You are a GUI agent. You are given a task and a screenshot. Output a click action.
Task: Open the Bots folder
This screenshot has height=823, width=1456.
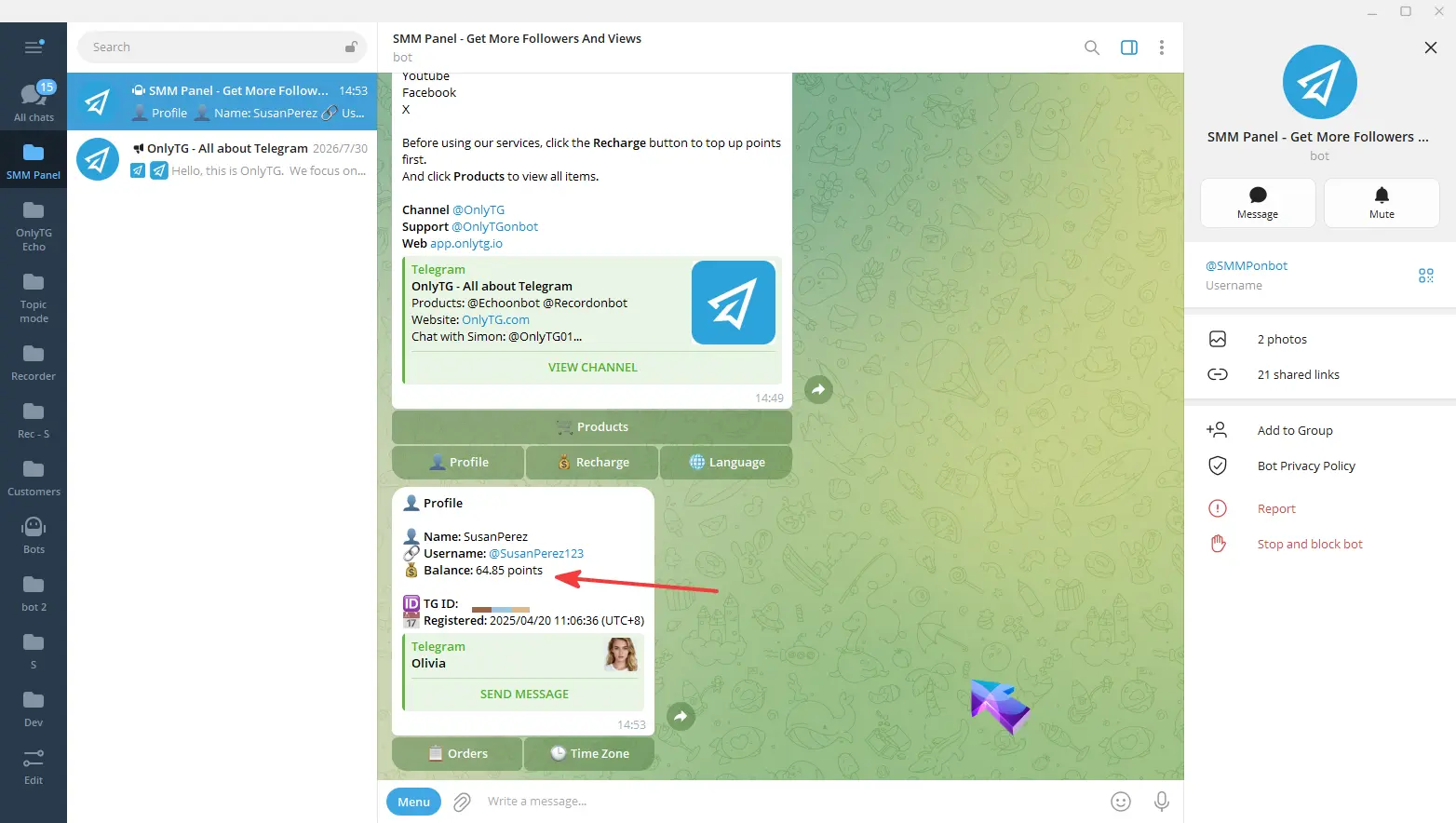pos(34,535)
